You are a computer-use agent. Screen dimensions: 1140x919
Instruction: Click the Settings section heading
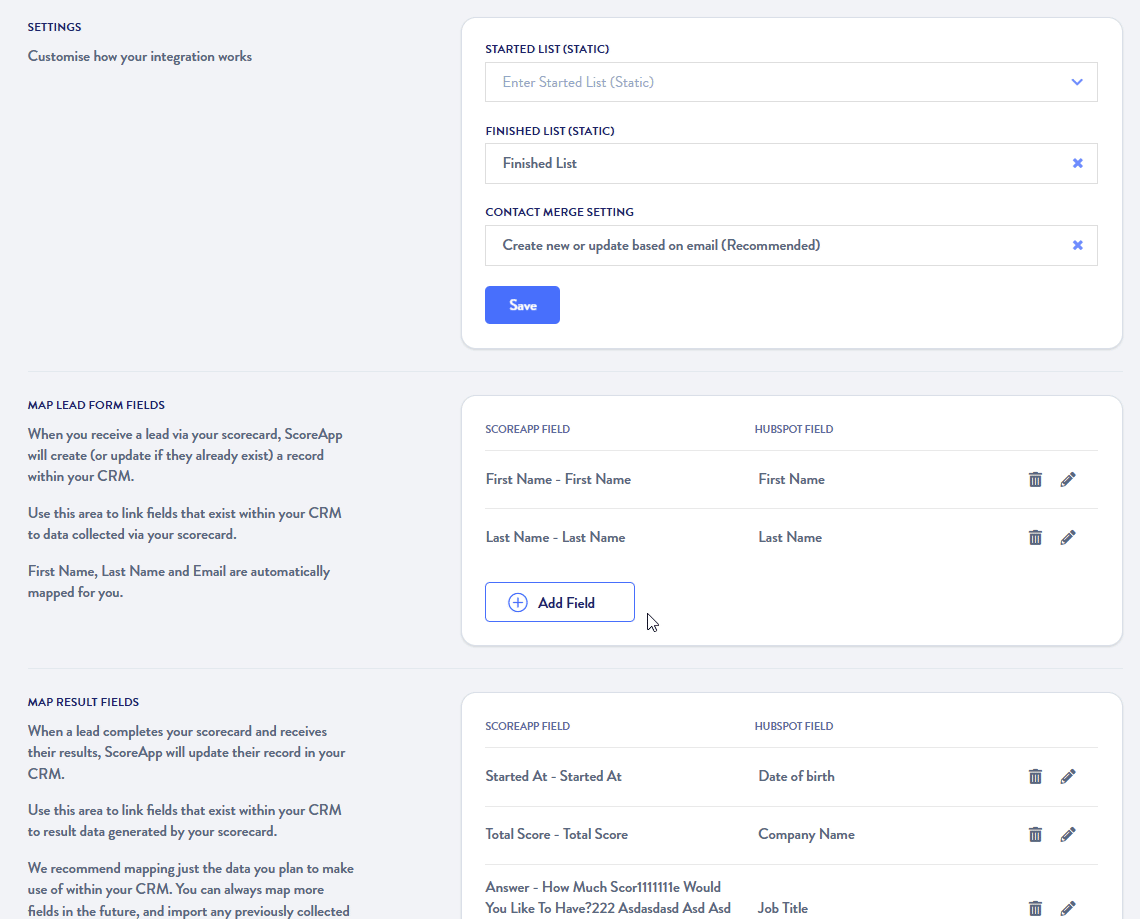[55, 27]
